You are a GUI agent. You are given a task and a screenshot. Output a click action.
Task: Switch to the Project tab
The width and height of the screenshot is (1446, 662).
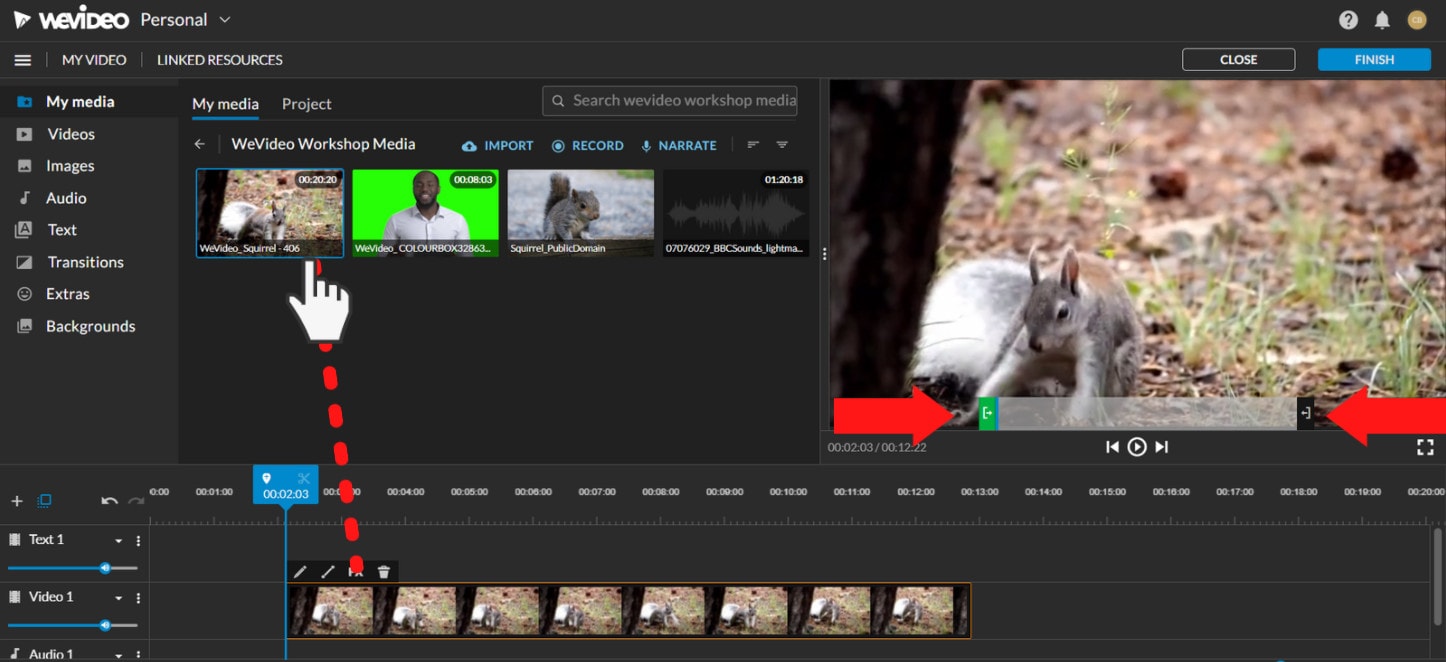tap(306, 104)
